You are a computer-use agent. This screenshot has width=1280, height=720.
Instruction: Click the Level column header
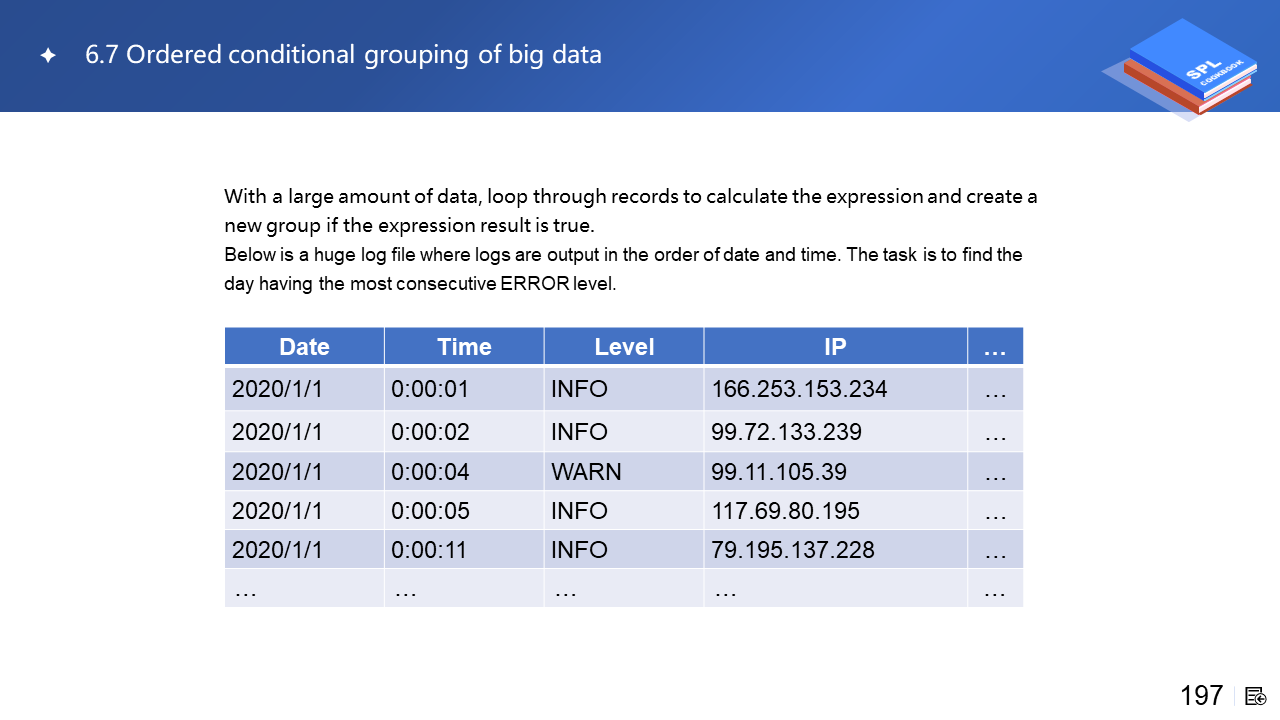click(624, 347)
